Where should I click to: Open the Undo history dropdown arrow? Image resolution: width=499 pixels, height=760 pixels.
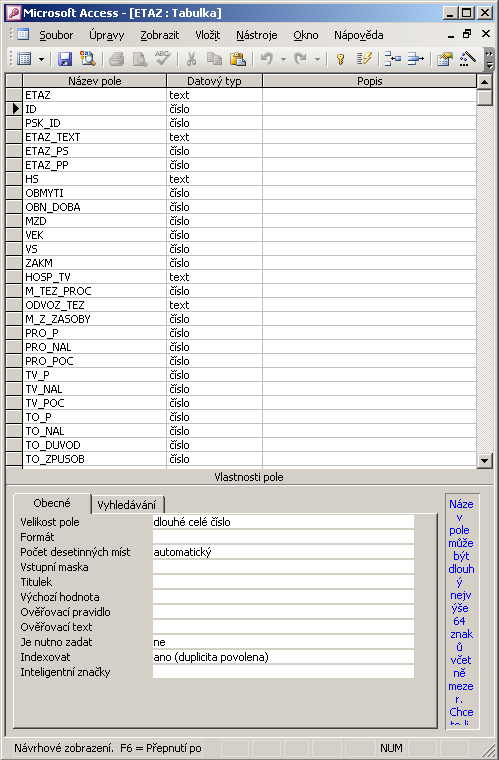(x=283, y=59)
